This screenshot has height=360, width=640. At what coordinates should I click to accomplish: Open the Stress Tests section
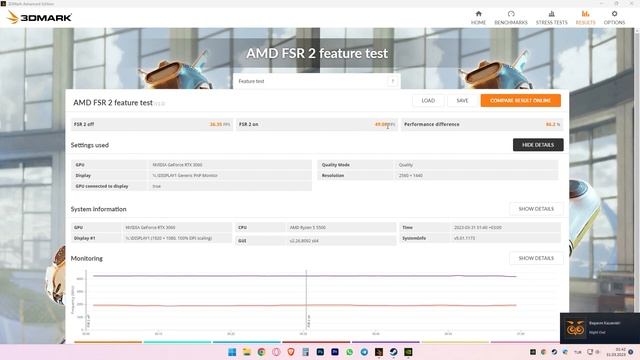pyautogui.click(x=551, y=18)
